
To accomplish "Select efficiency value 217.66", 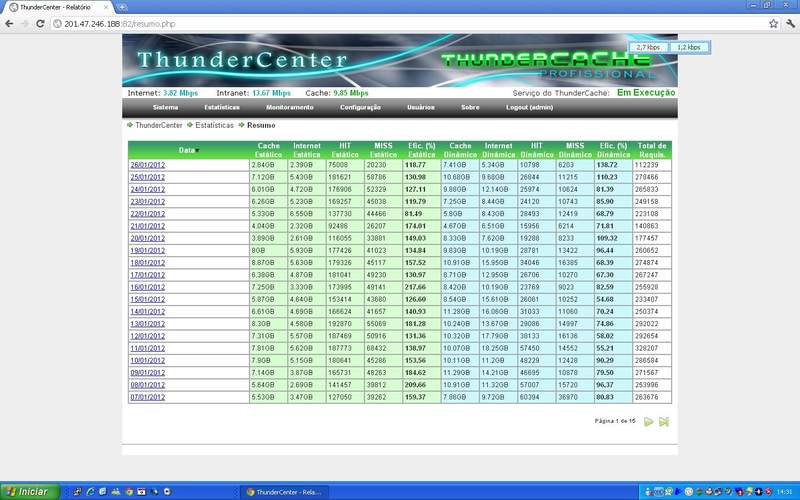I will [x=415, y=287].
